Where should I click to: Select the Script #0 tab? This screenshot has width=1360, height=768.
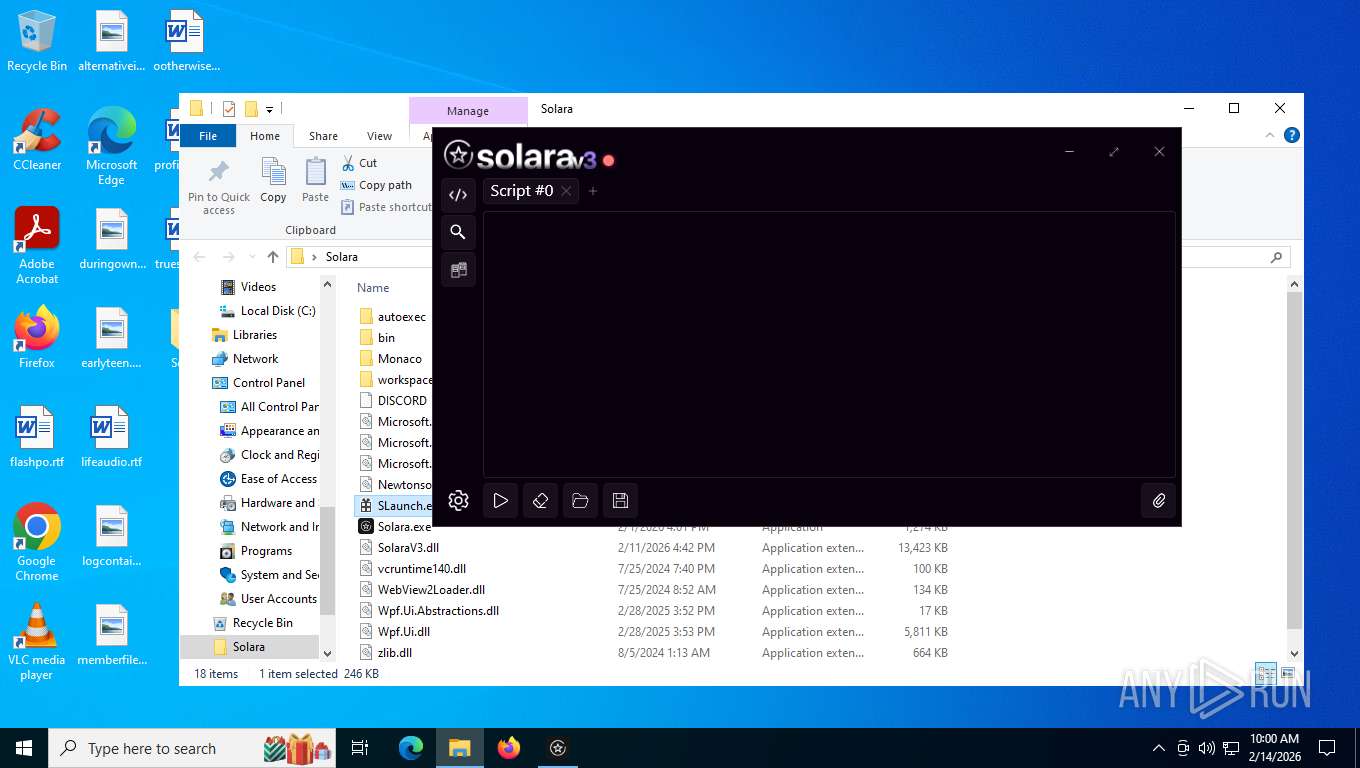pos(521,190)
